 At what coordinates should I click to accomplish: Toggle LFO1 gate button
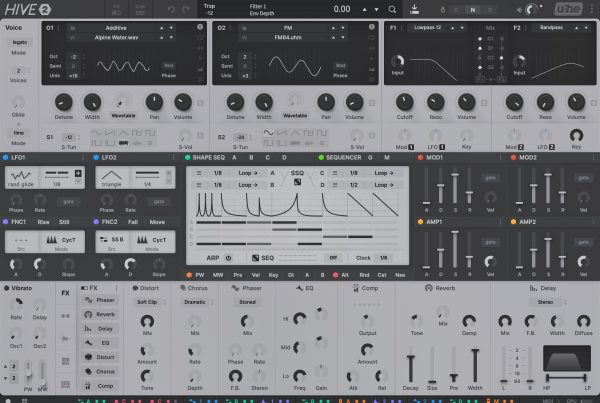tap(68, 201)
